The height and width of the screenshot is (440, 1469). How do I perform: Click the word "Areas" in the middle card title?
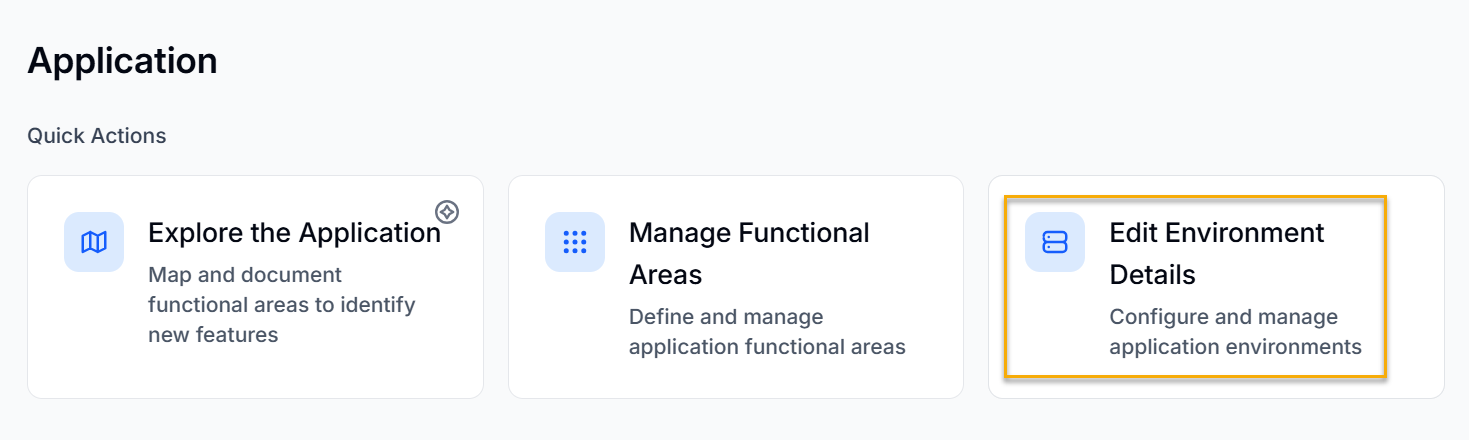665,274
